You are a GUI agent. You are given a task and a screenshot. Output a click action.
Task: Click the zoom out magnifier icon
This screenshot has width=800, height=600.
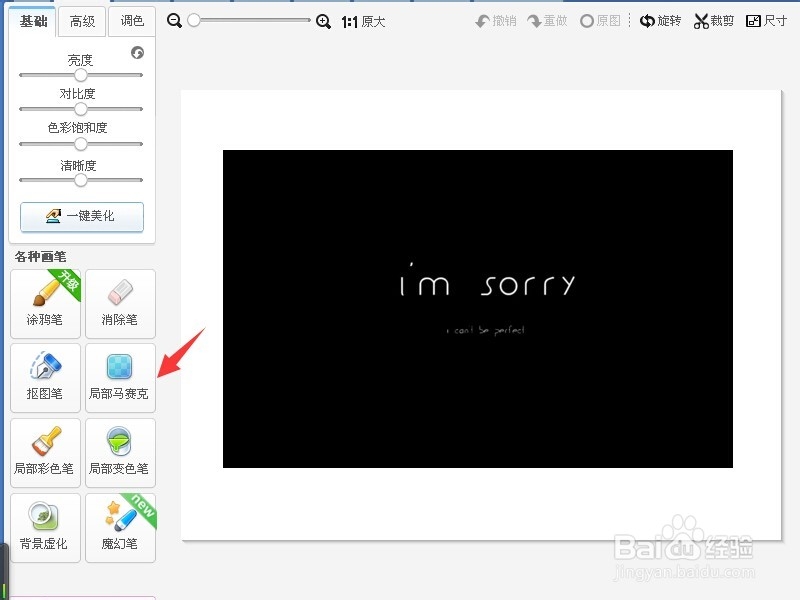174,21
